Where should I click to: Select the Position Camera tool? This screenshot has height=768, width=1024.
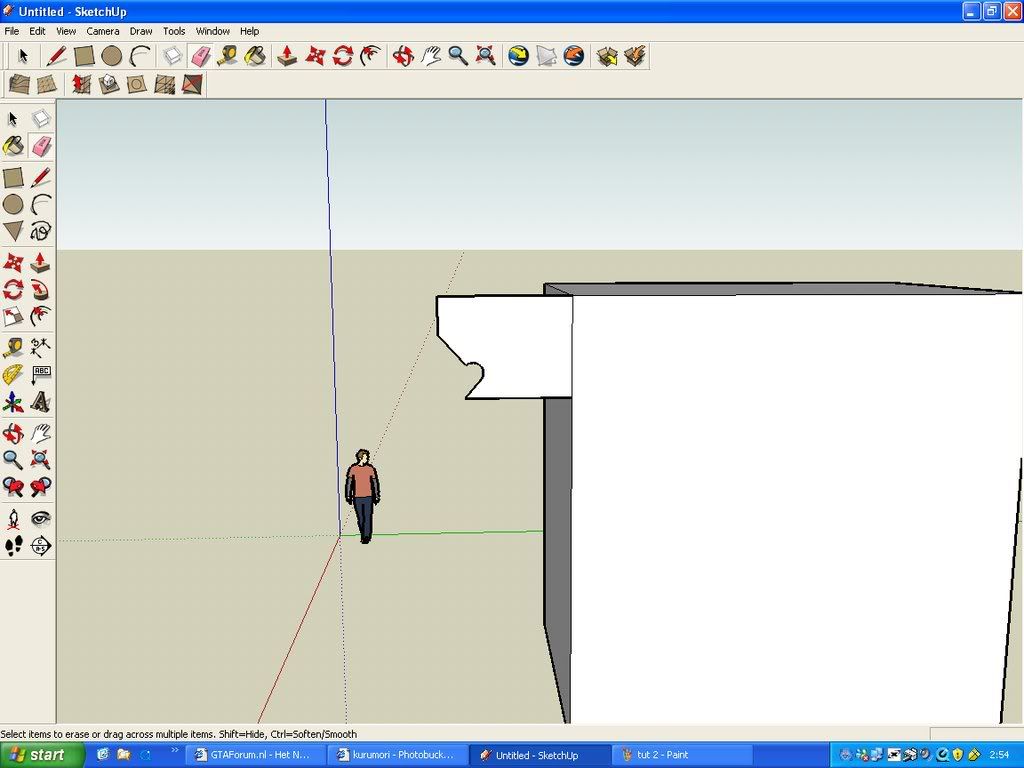coord(13,519)
